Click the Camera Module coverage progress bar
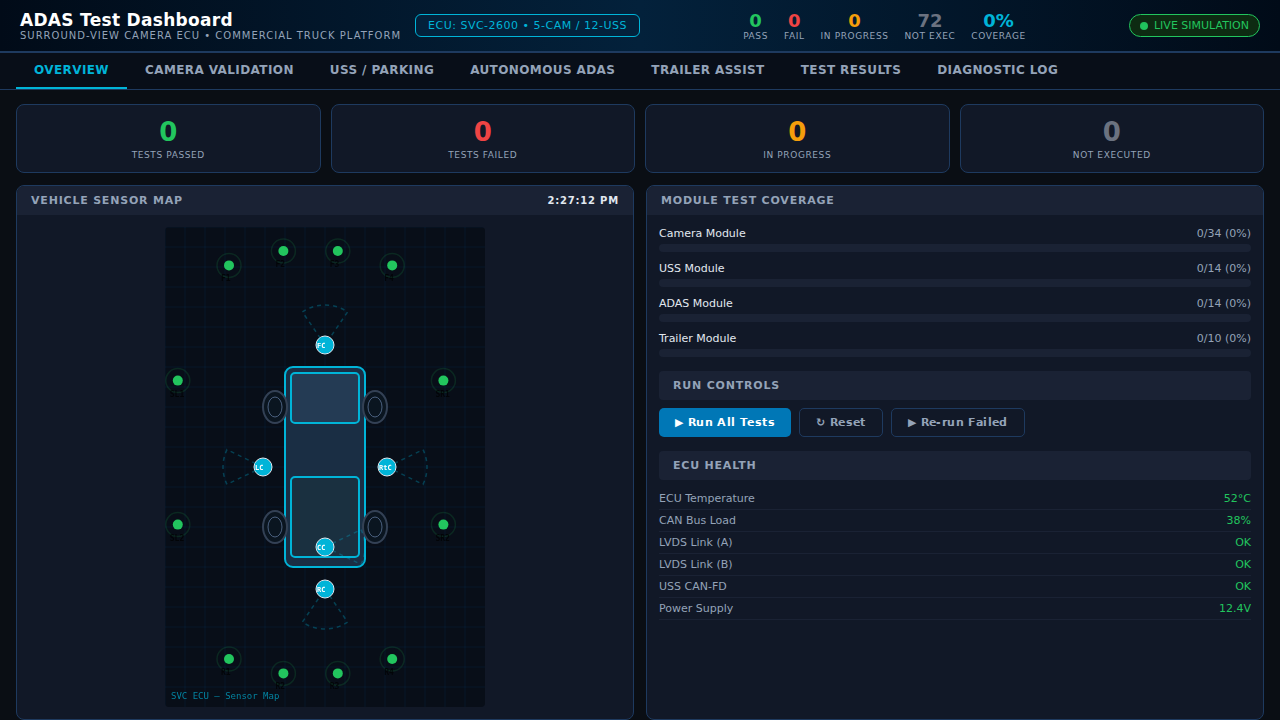This screenshot has width=1280, height=720. [954, 246]
